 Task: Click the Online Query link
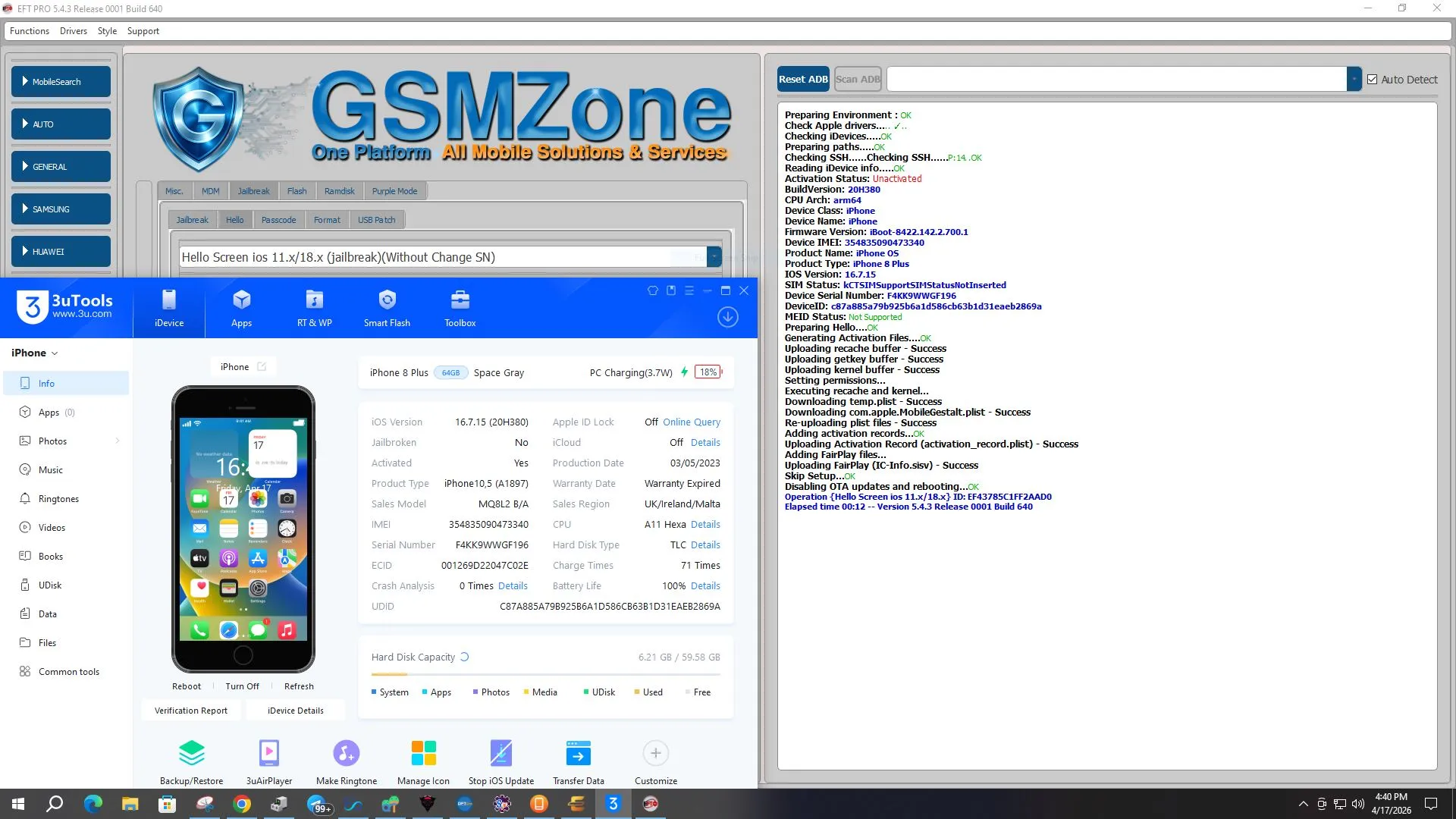click(691, 422)
